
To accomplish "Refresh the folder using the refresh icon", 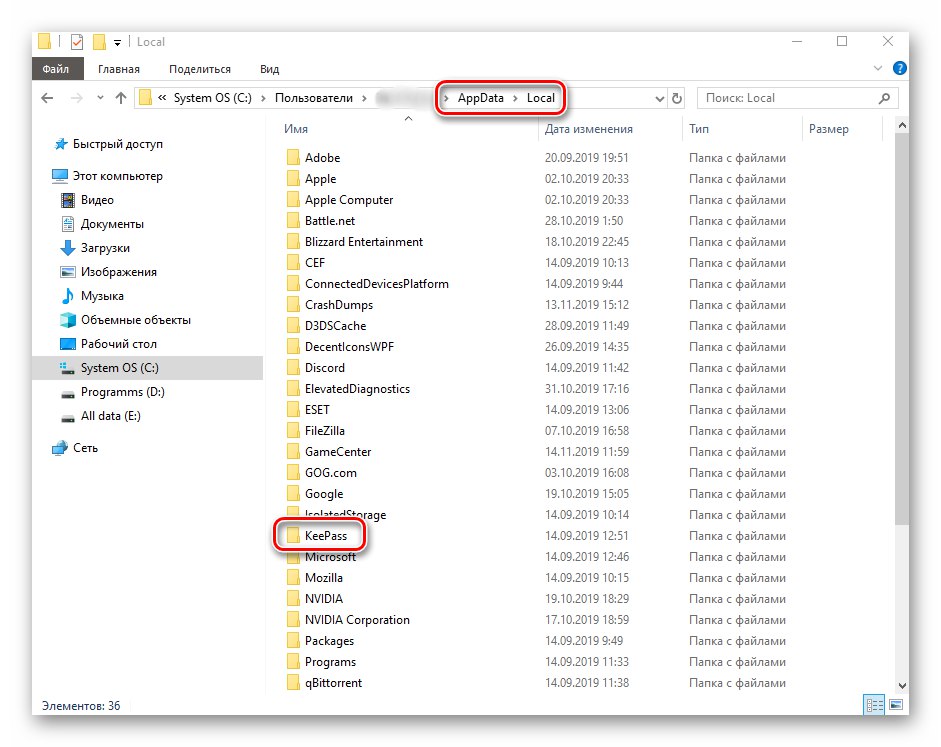I will (676, 97).
